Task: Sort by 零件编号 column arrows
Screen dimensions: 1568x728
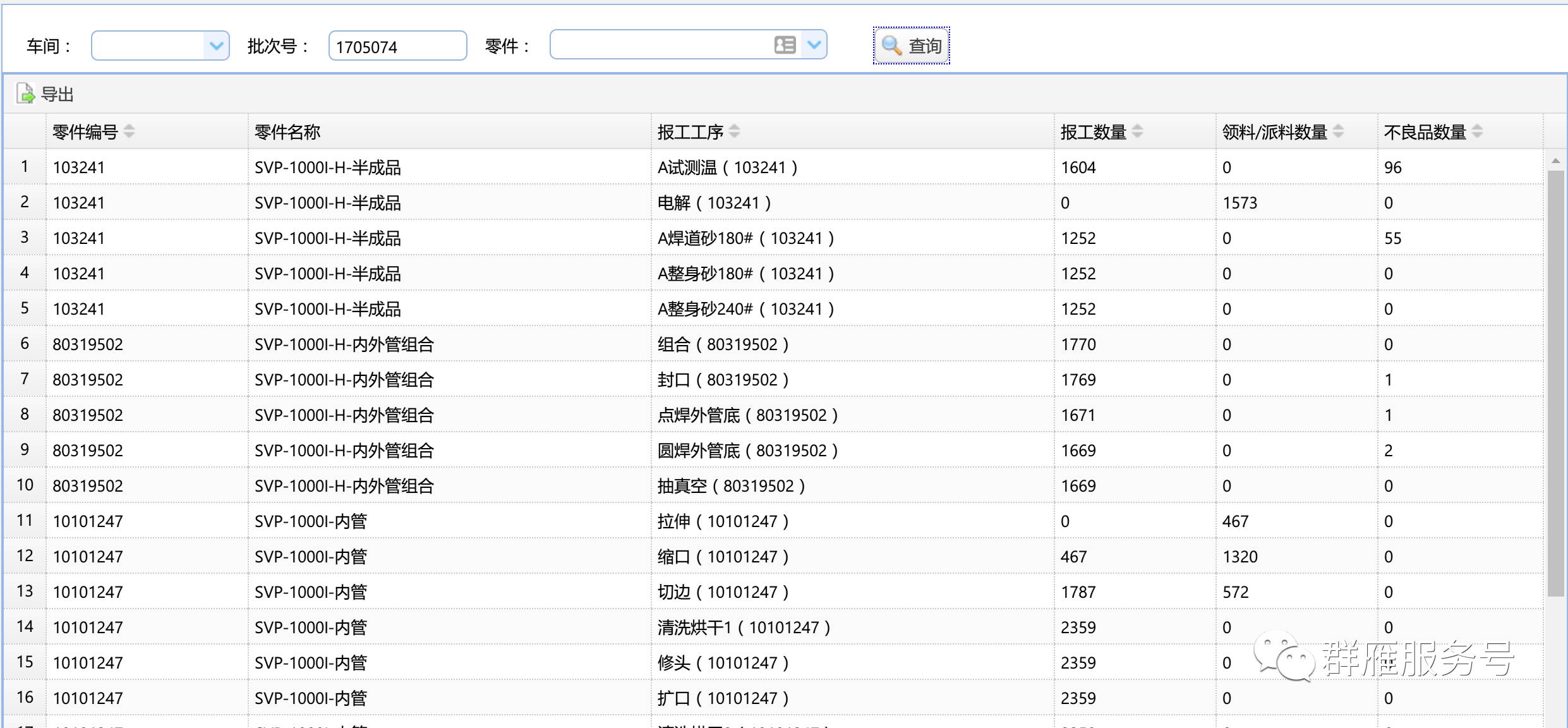Action: pos(130,131)
